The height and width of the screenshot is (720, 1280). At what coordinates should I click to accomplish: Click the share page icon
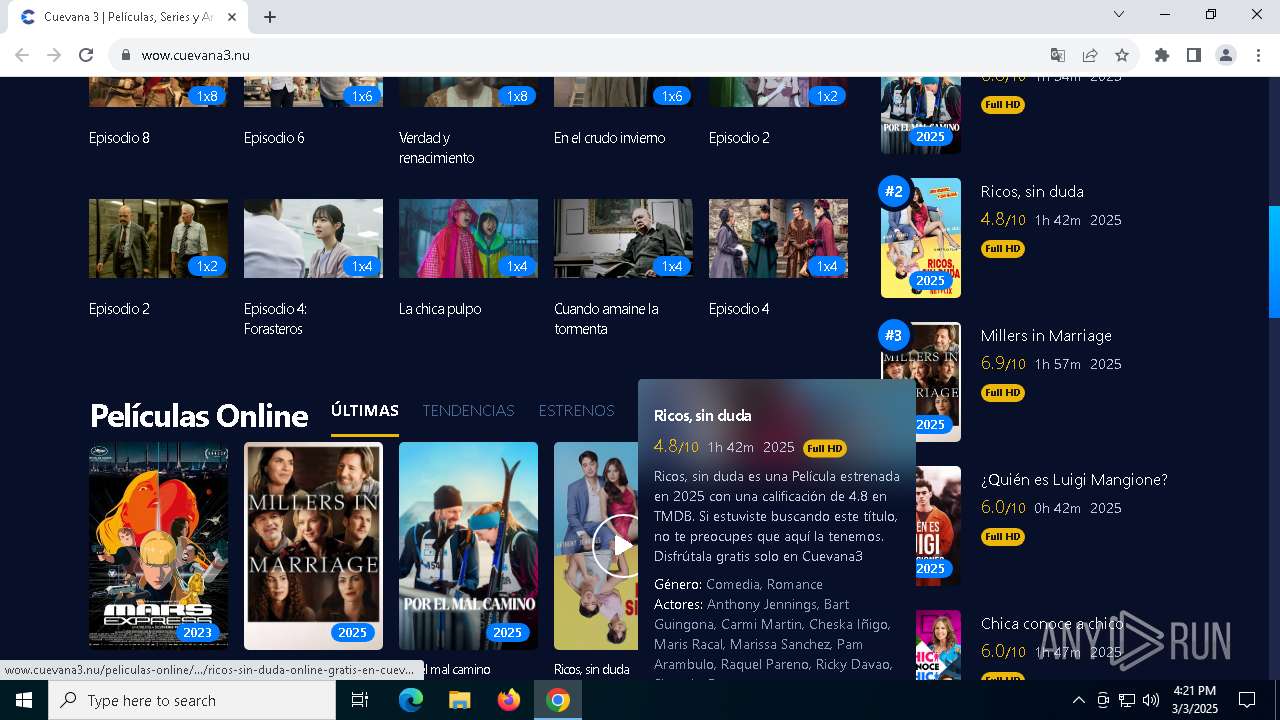(1090, 55)
